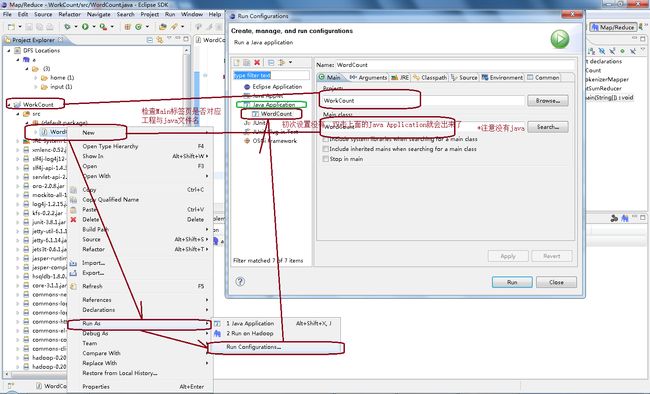Screen dimensions: 650x394
Task: Open the filter dropdown arrow in Run Configurations
Action: coord(290,62)
